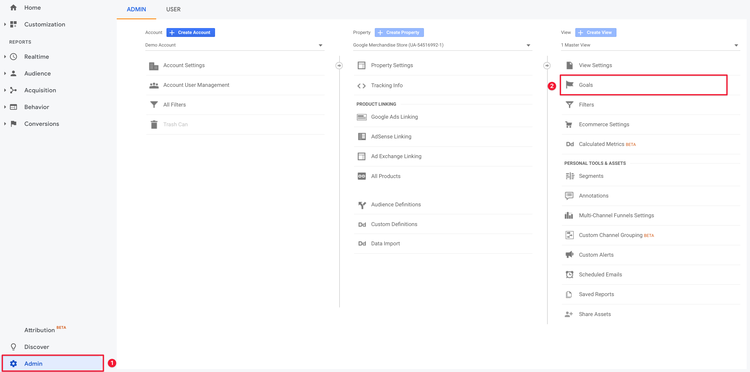Click the Account User Management people icon
This screenshot has width=750, height=372.
[x=154, y=85]
